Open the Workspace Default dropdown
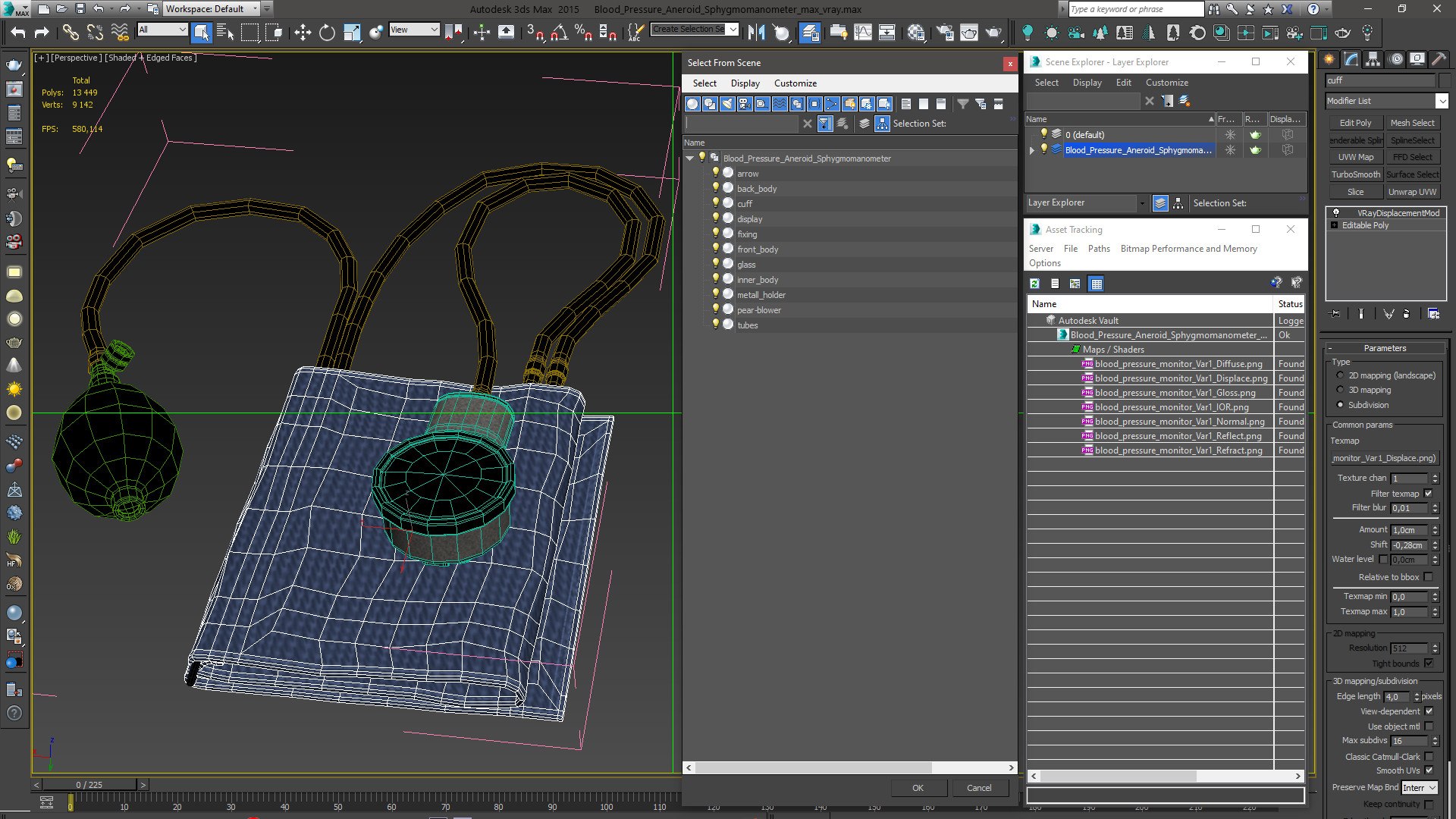Image resolution: width=1456 pixels, height=819 pixels. [x=255, y=9]
